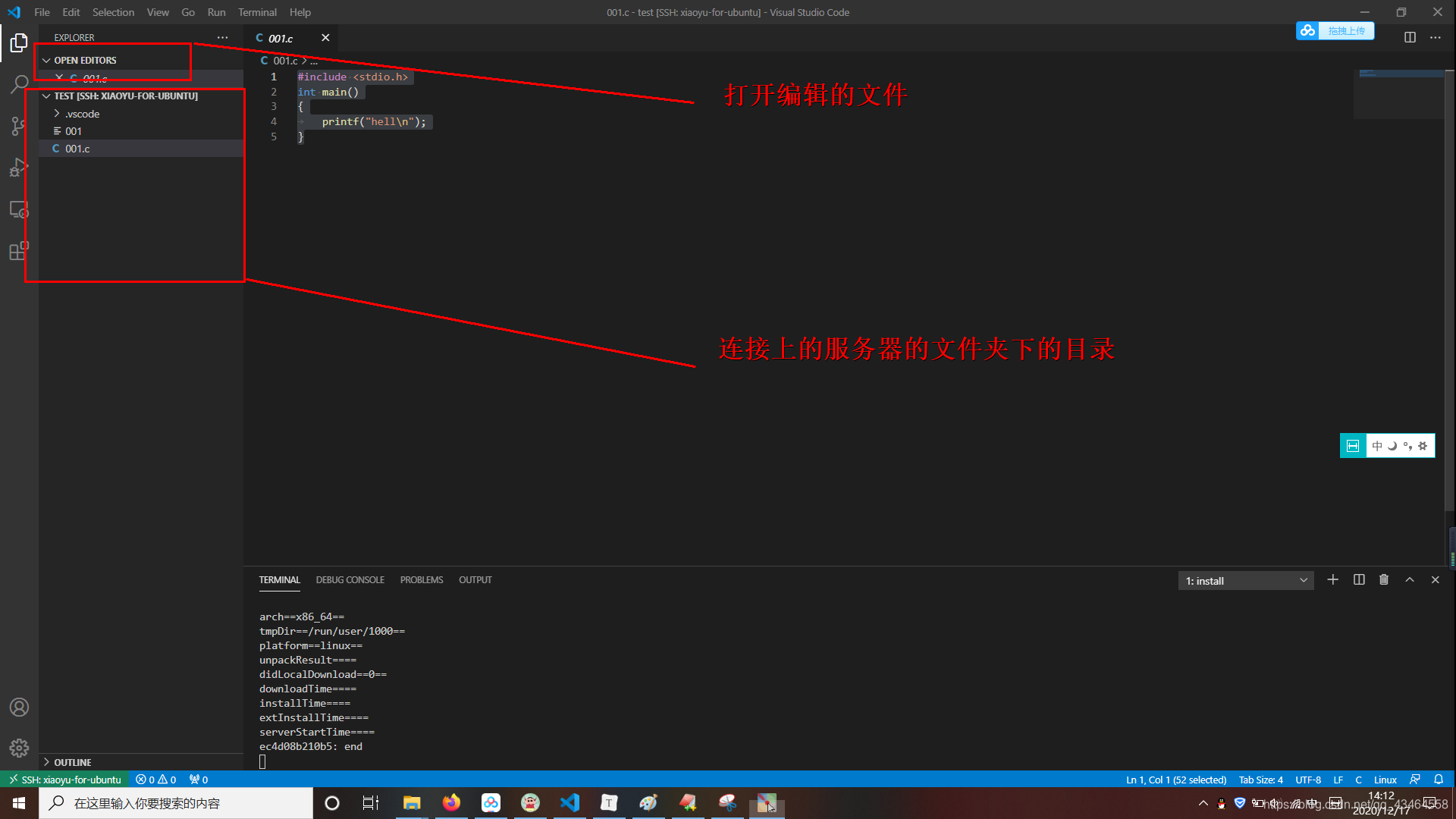
Task: Split the editor to the right
Action: click(x=1410, y=37)
